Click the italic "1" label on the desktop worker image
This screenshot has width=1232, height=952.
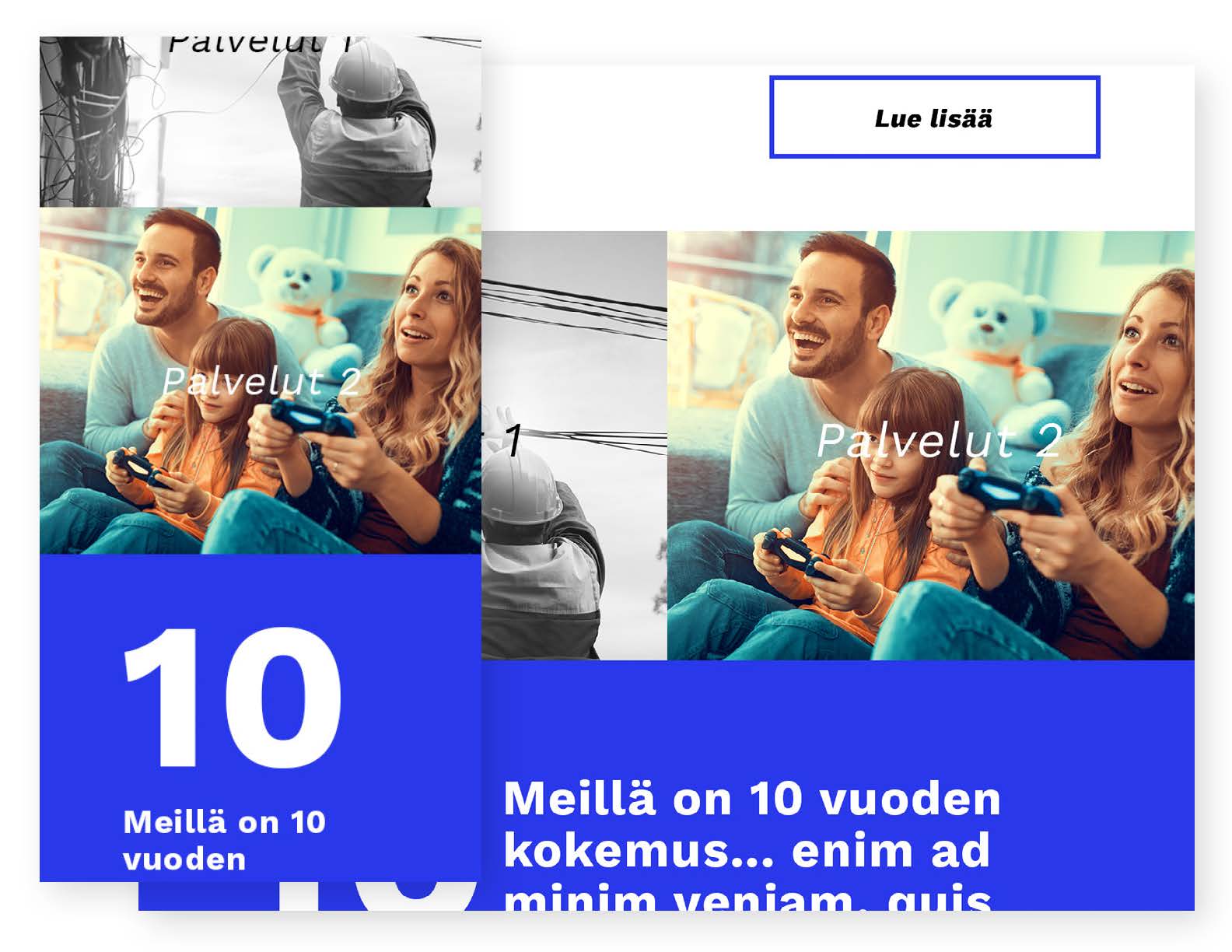[513, 441]
